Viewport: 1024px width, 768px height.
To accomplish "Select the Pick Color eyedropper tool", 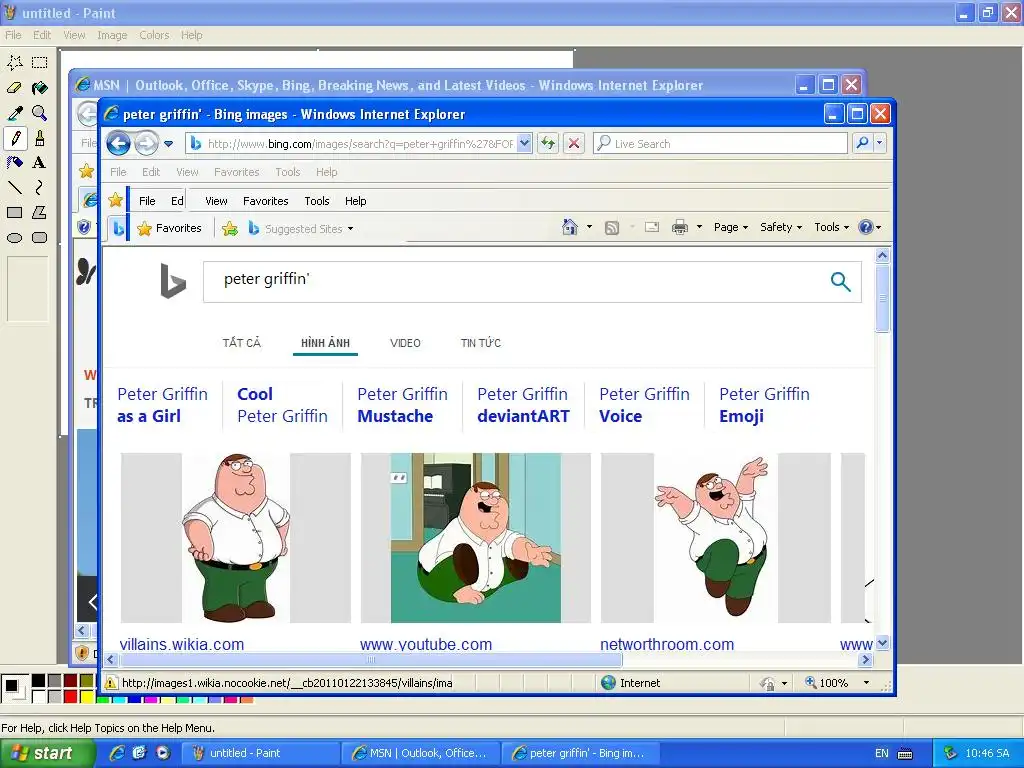I will tap(15, 113).
